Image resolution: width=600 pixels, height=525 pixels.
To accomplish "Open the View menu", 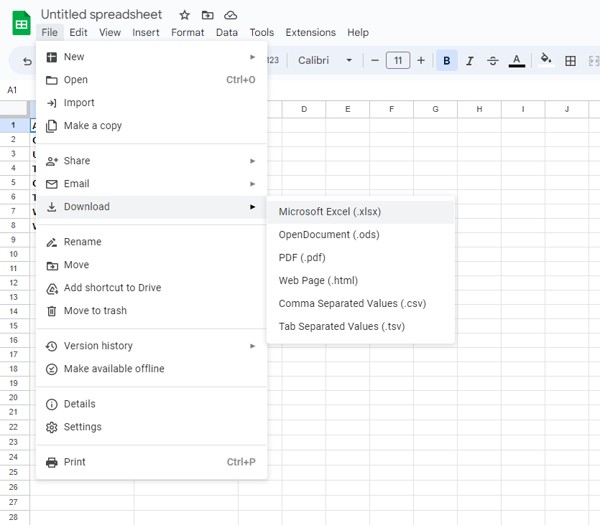I will 110,33.
